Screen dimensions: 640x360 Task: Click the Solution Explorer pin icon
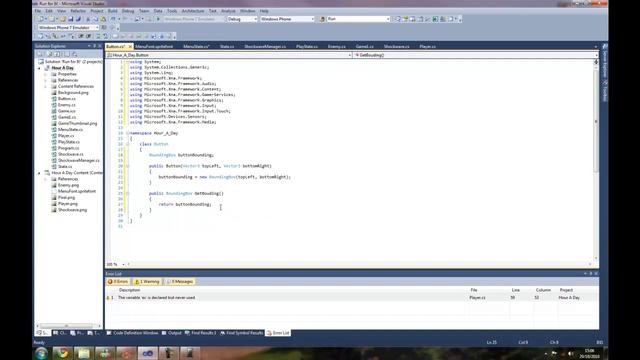94,46
